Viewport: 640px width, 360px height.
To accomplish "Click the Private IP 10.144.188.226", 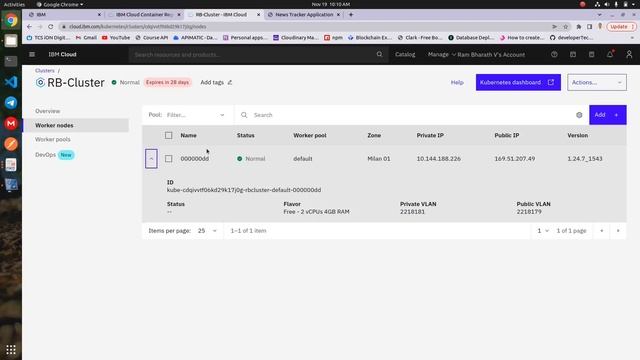I will click(438, 158).
